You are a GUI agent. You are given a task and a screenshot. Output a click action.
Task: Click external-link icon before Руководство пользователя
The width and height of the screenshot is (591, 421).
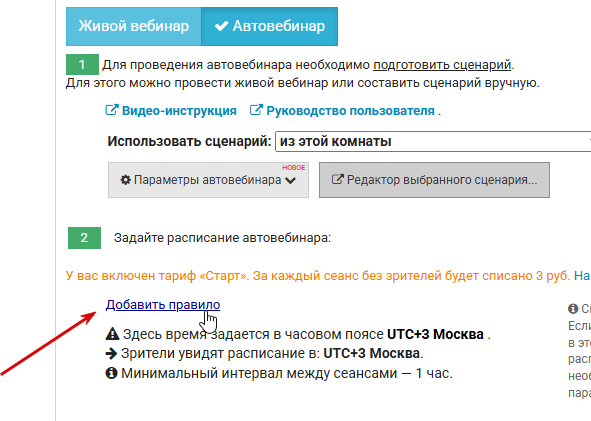pyautogui.click(x=256, y=110)
